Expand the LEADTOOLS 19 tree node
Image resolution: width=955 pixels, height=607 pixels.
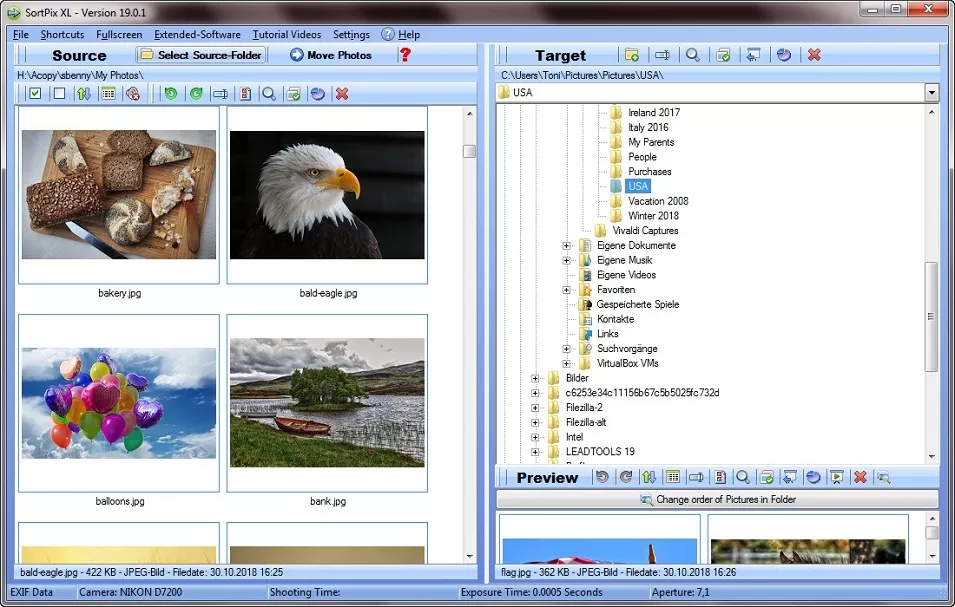point(535,452)
